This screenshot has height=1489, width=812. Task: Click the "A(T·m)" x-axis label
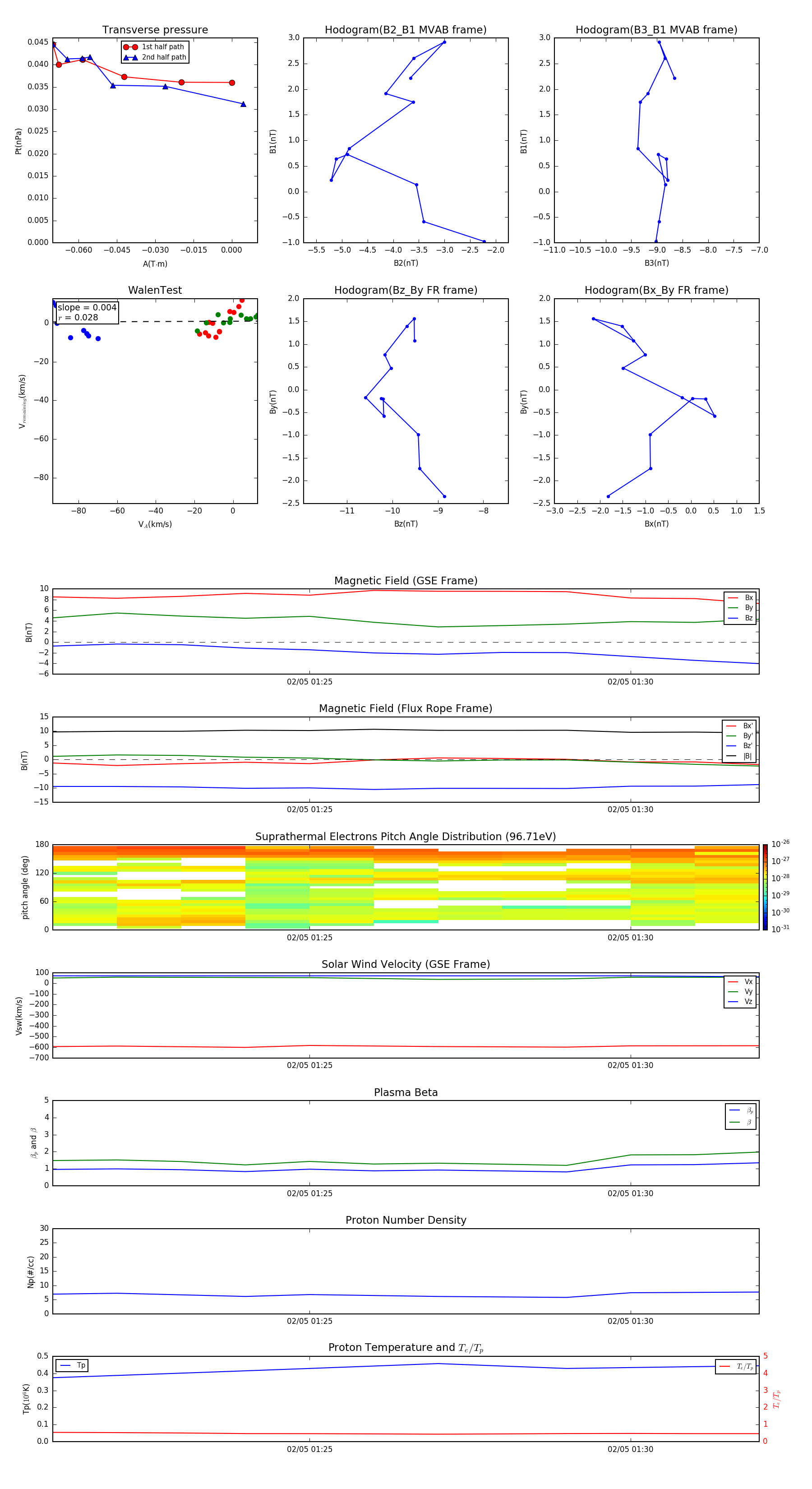click(155, 264)
